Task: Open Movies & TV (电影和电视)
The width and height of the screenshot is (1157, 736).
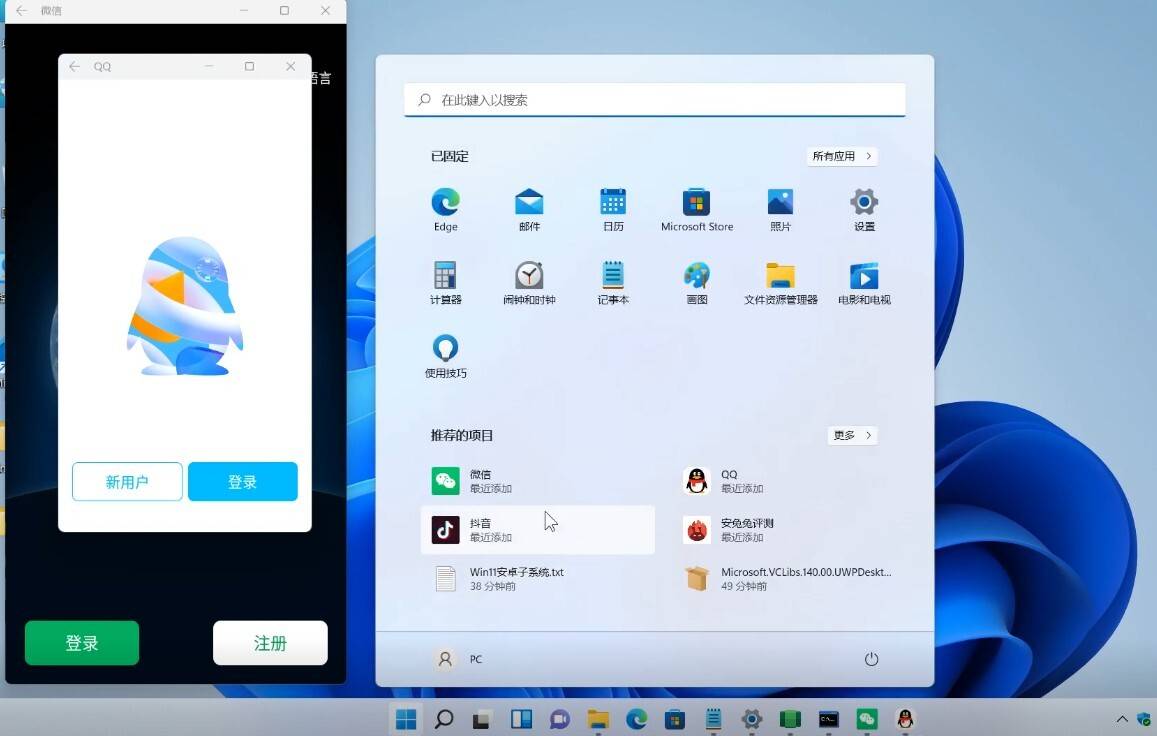Action: [x=864, y=283]
